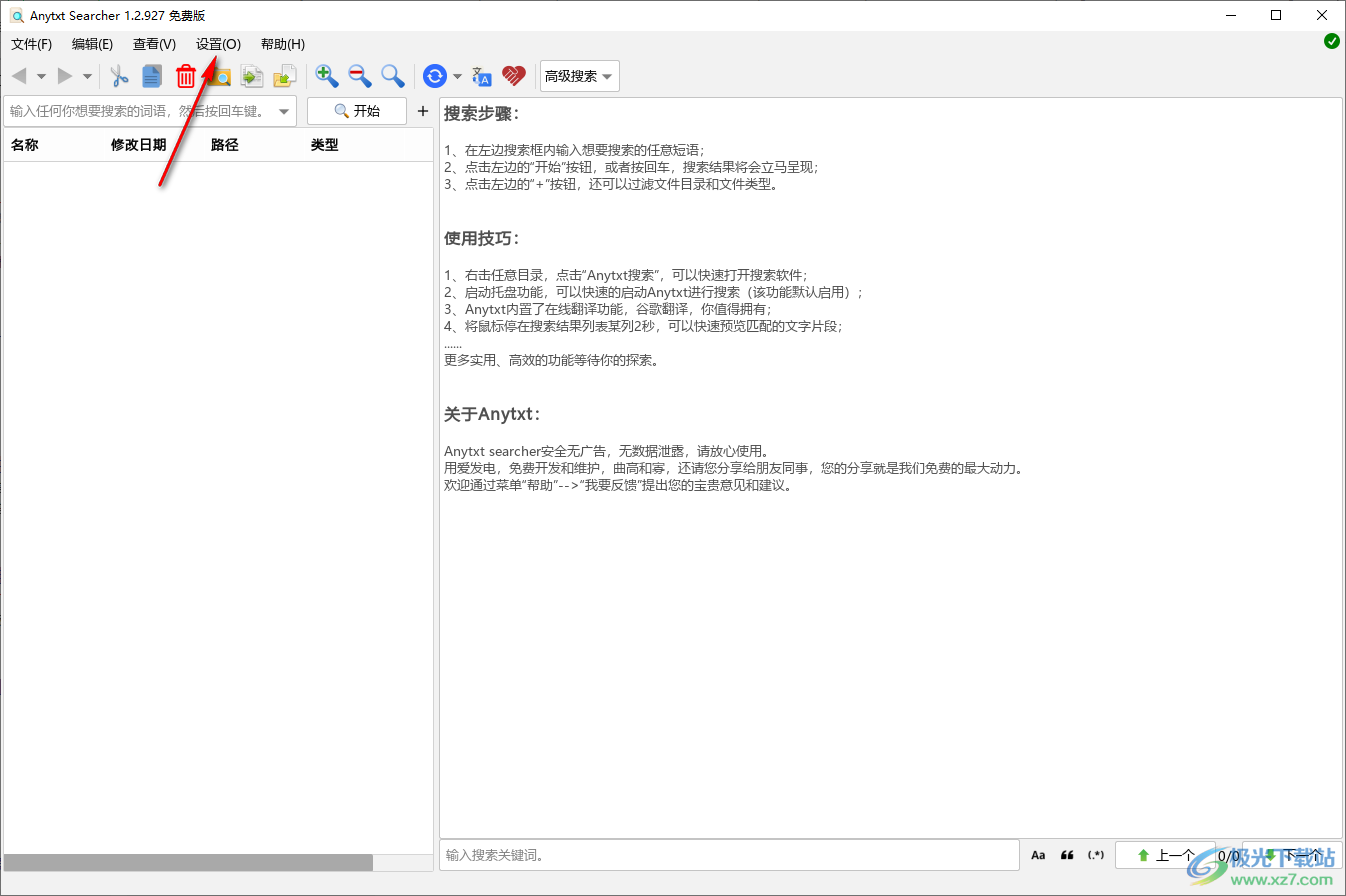Open the 文件(F) menu
This screenshot has width=1346, height=896.
pos(32,44)
